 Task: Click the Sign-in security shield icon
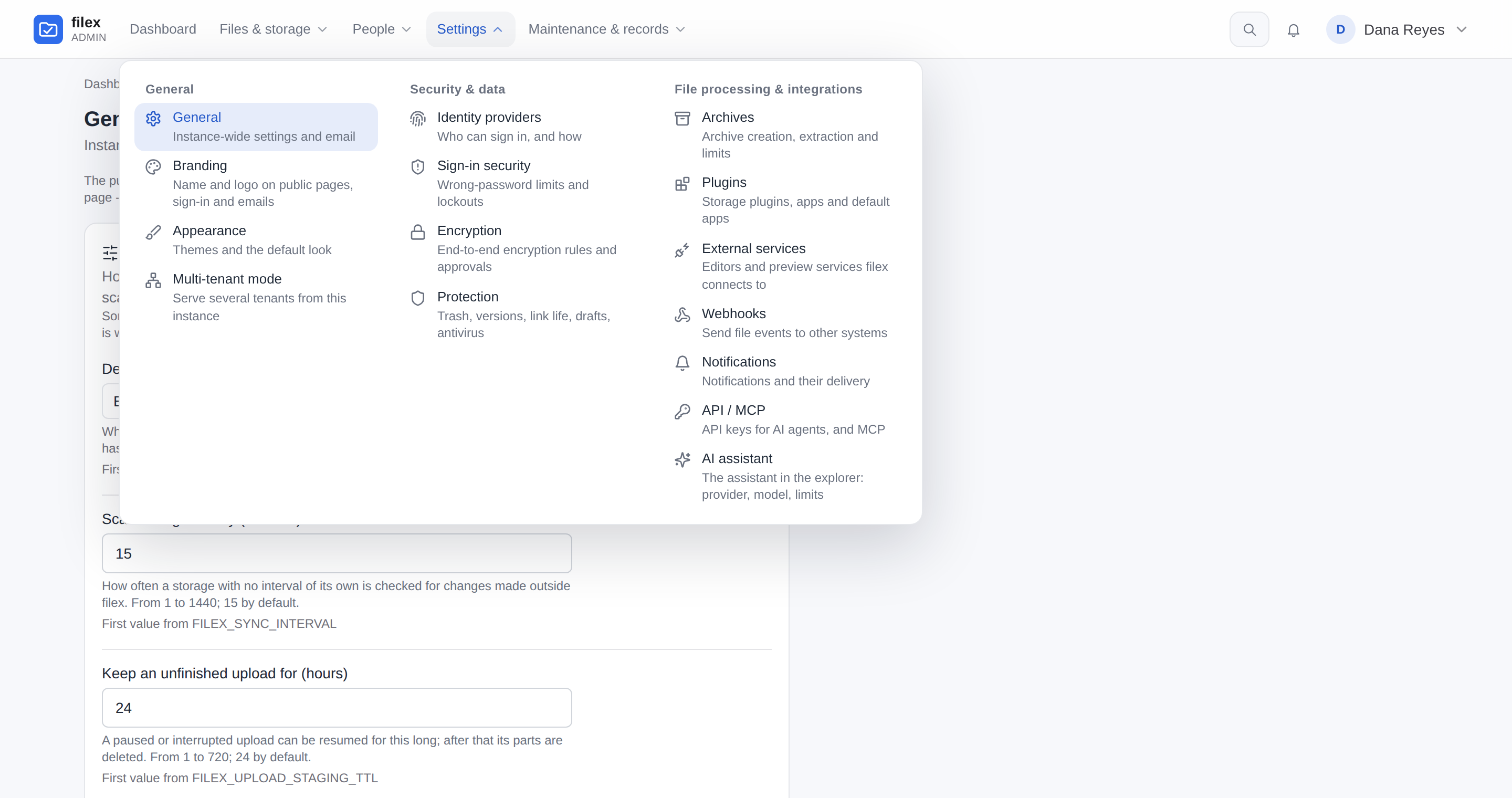click(417, 166)
